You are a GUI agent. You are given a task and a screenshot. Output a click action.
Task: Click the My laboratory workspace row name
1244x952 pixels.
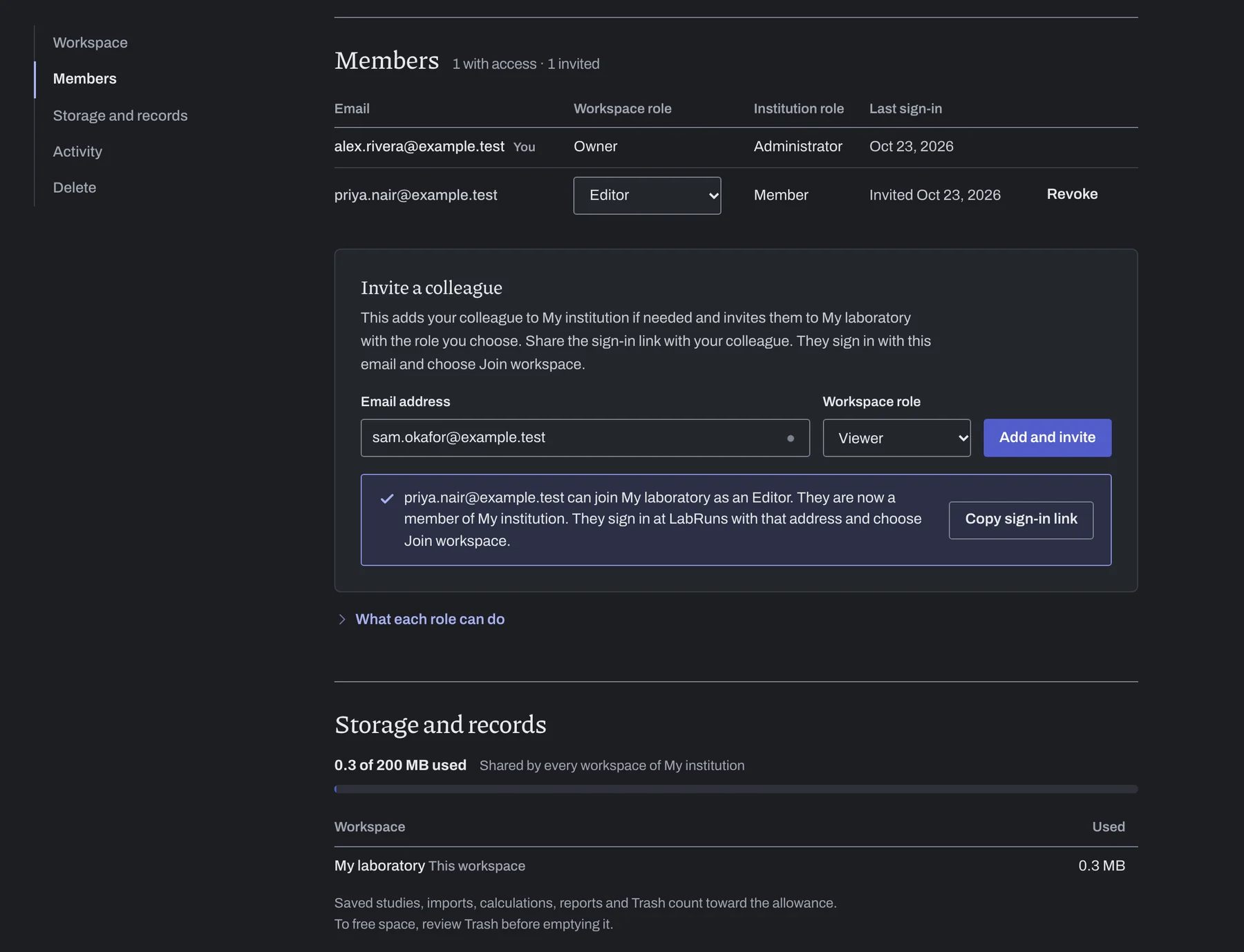pyautogui.click(x=379, y=866)
